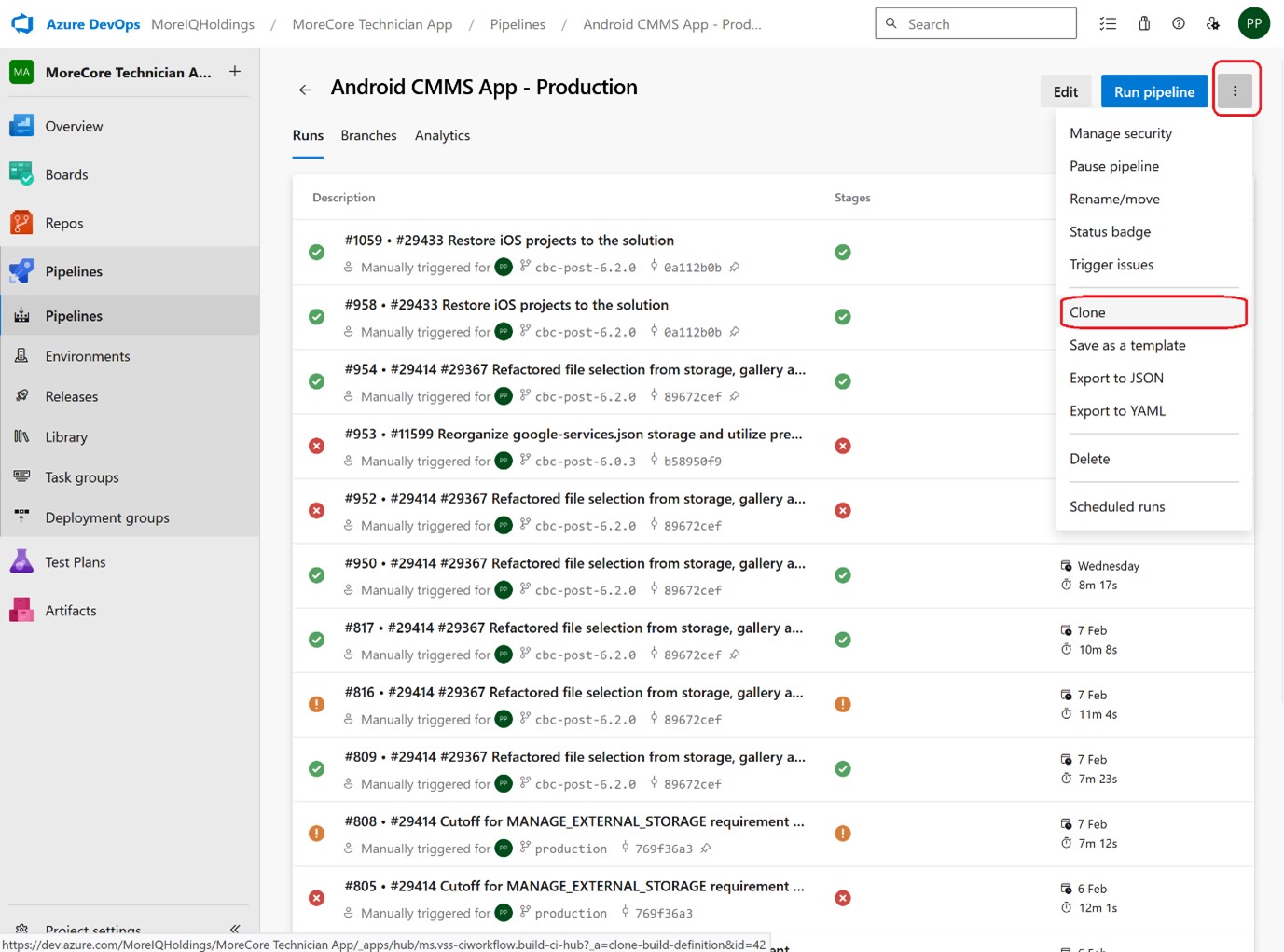Open Repos from the sidebar
The width and height of the screenshot is (1284, 952).
click(63, 223)
